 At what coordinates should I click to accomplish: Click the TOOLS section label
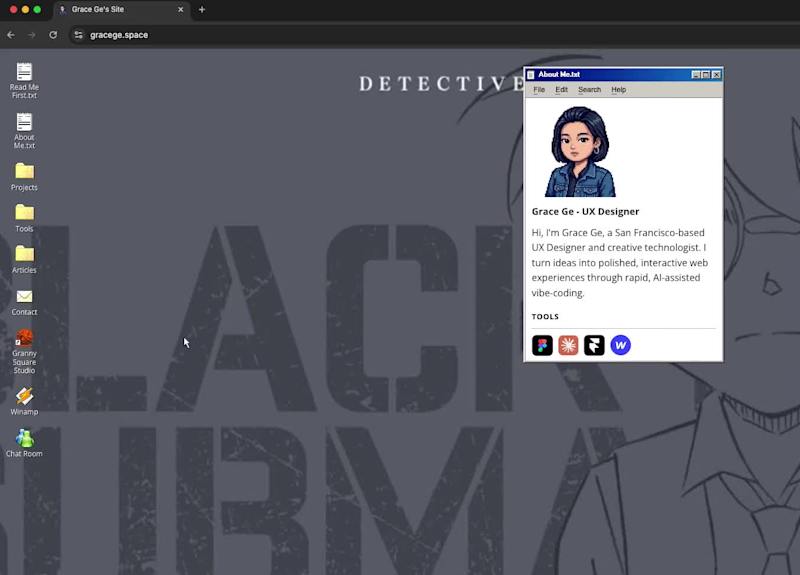(x=545, y=316)
